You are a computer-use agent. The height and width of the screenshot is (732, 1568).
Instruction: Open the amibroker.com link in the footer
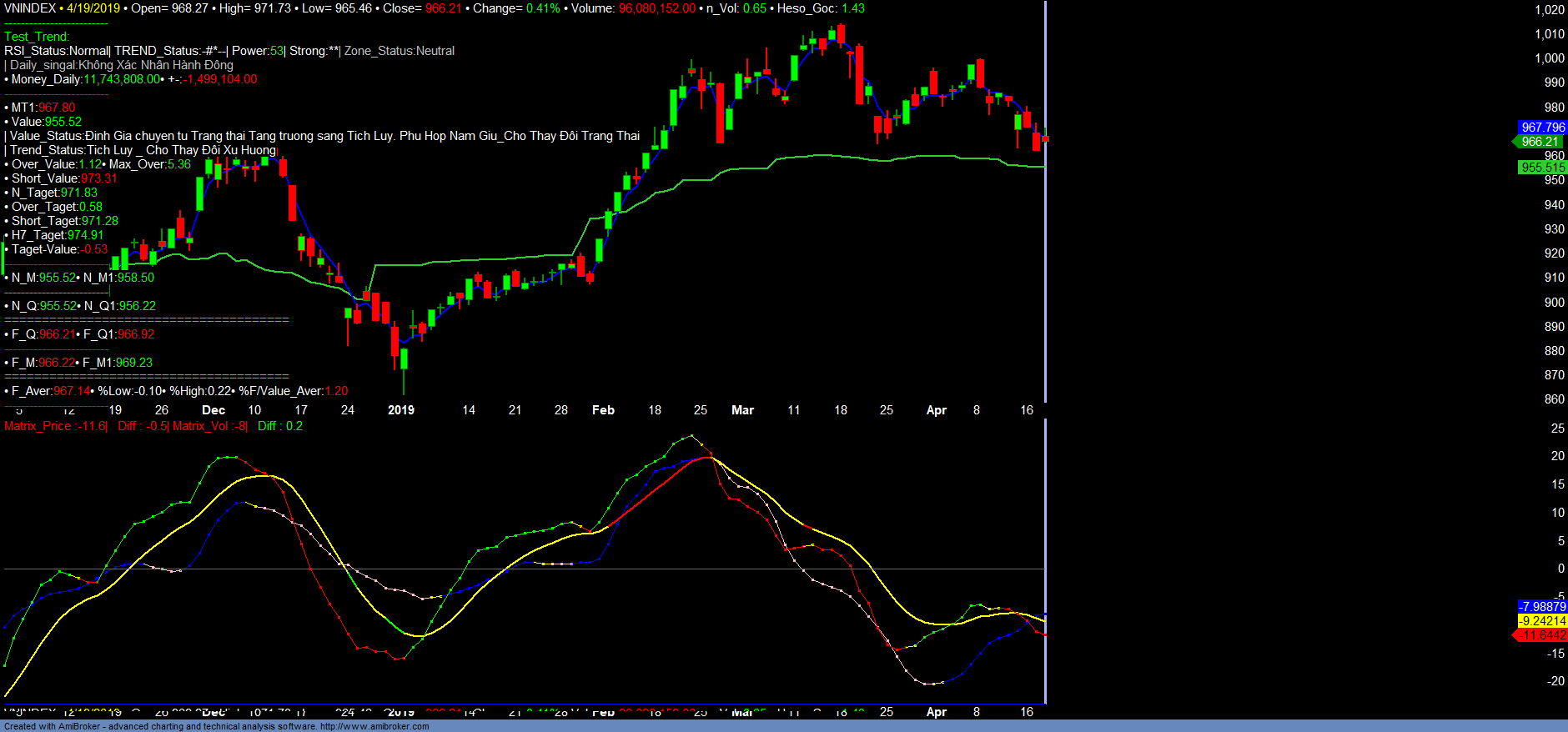coord(374,726)
